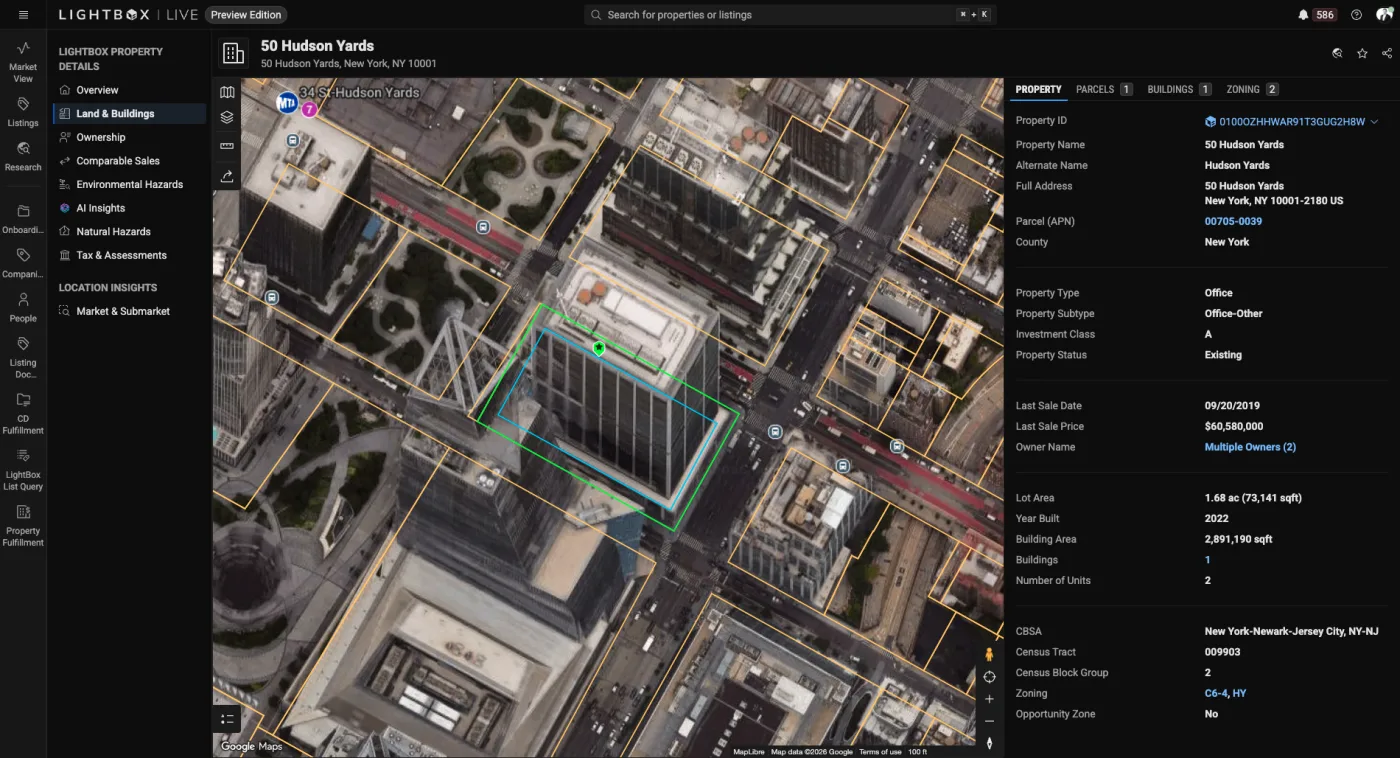Open the hamburger main menu
The image size is (1400, 758).
(x=23, y=15)
